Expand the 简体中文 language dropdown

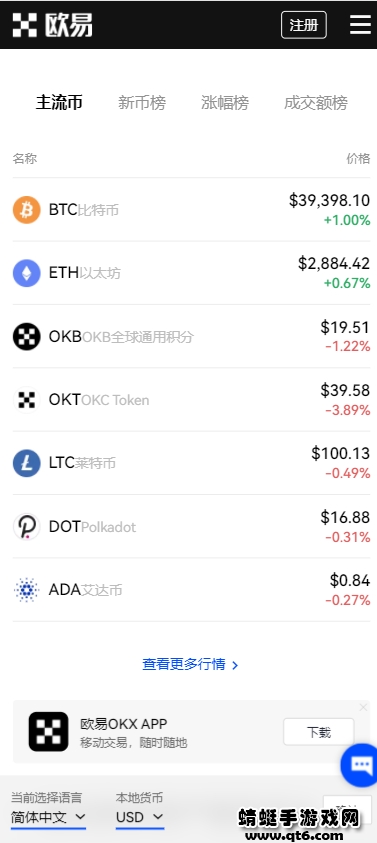click(x=48, y=818)
